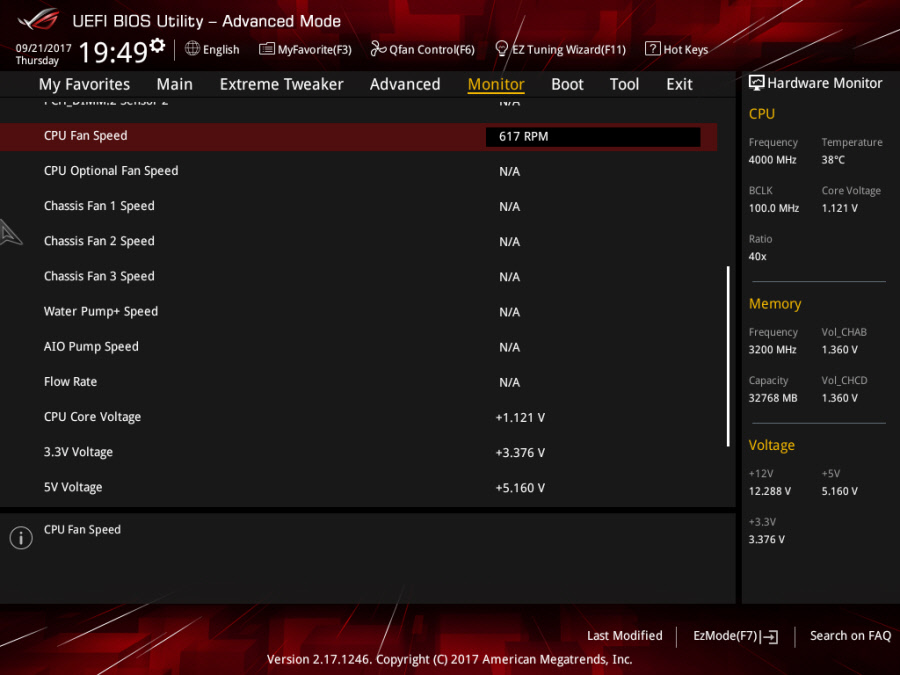Viewport: 900px width, 675px height.
Task: Click the 3200 MHz memory frequency
Action: pos(772,350)
